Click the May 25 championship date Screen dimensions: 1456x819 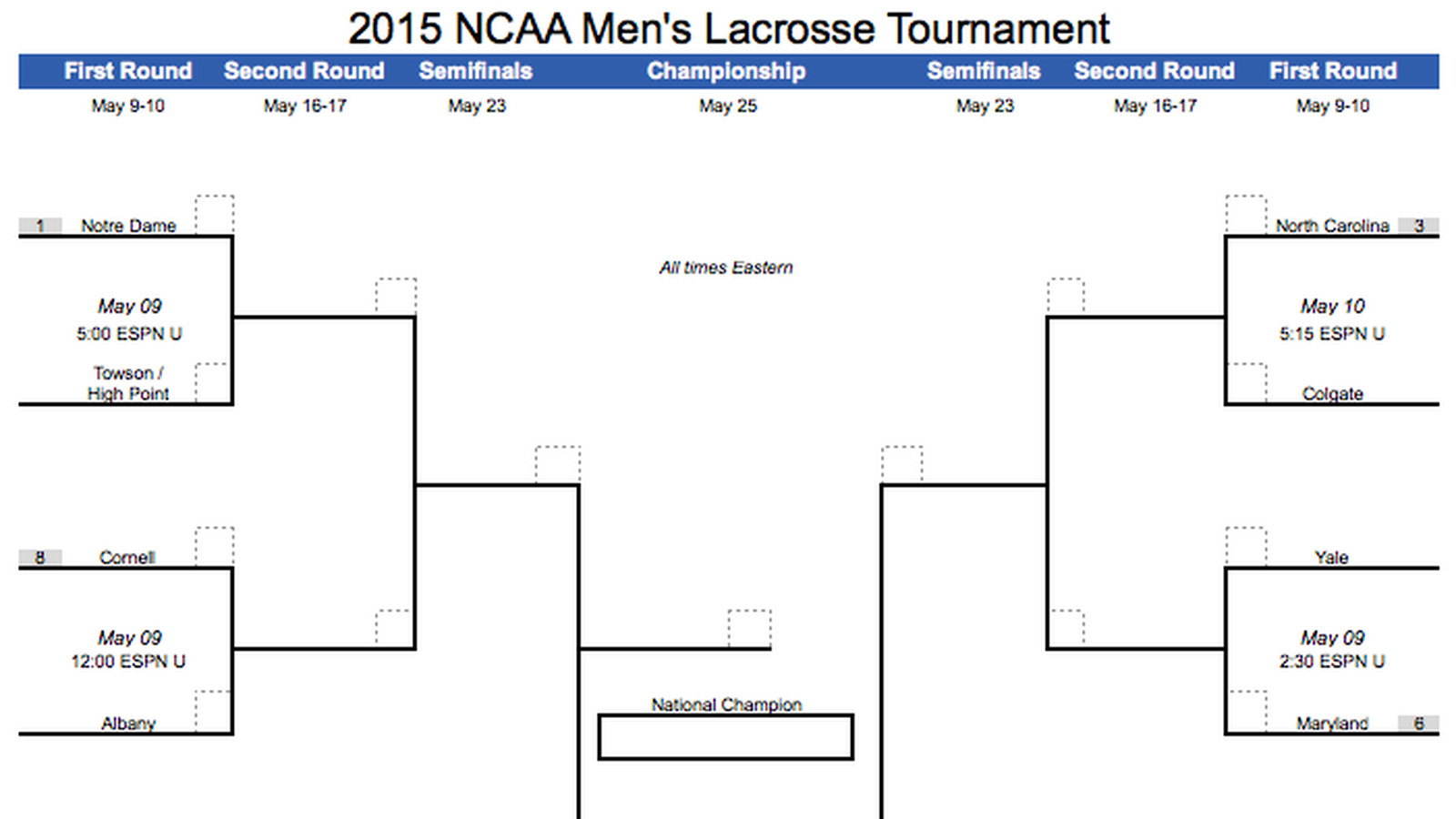click(728, 106)
